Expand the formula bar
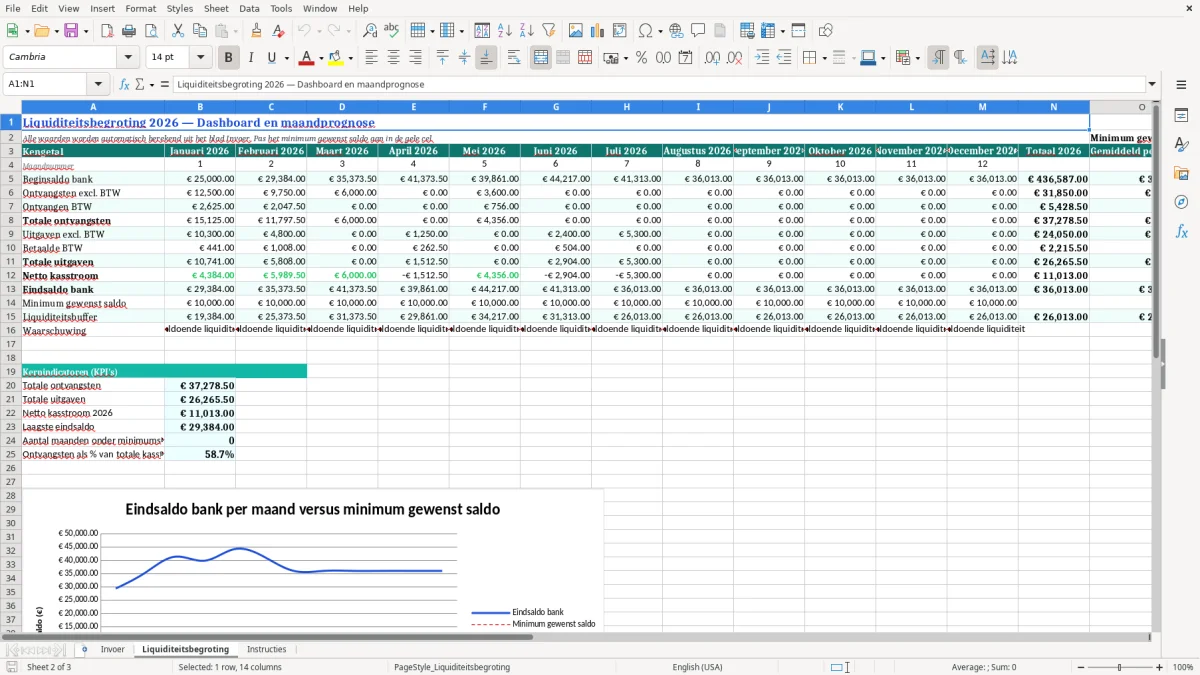The width and height of the screenshot is (1200, 675). (x=1152, y=85)
